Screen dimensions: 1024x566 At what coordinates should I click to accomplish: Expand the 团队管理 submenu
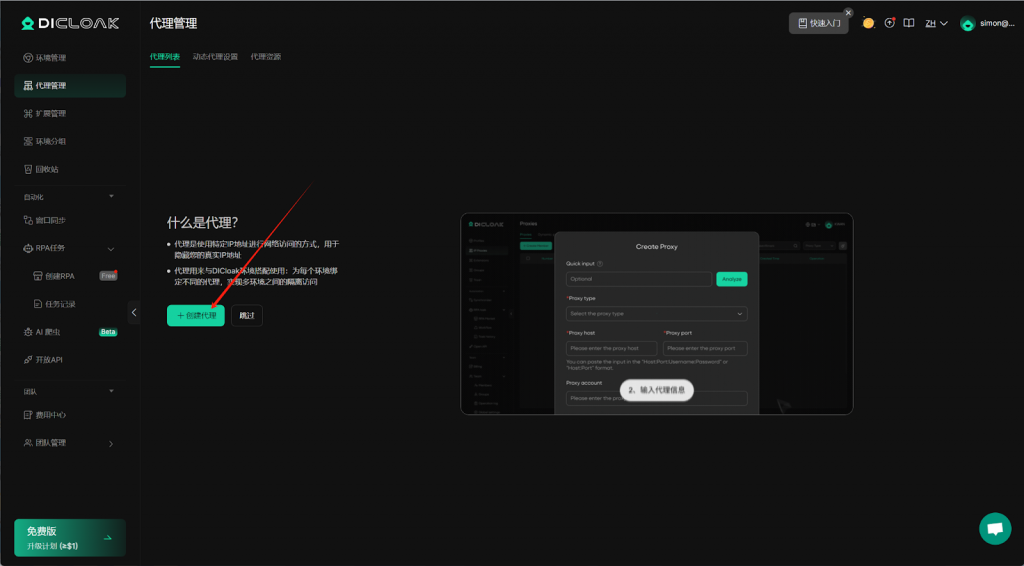pyautogui.click(x=111, y=443)
